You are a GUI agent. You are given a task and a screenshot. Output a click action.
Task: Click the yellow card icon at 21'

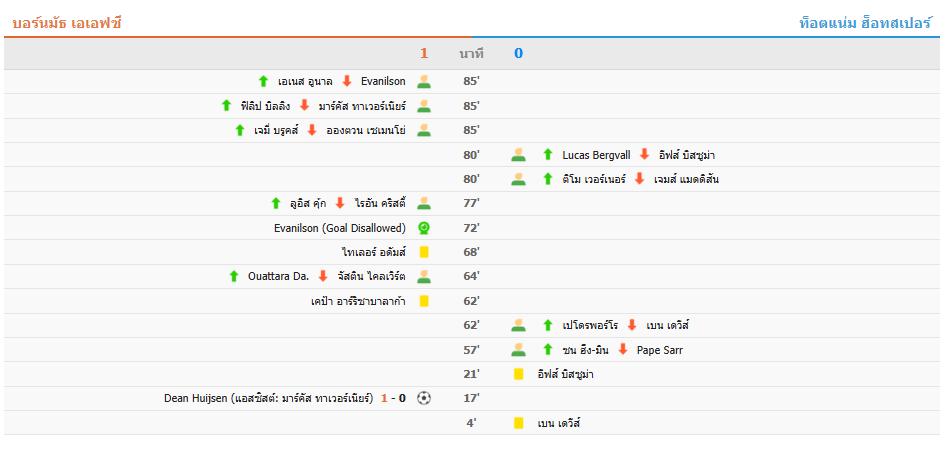(518, 374)
